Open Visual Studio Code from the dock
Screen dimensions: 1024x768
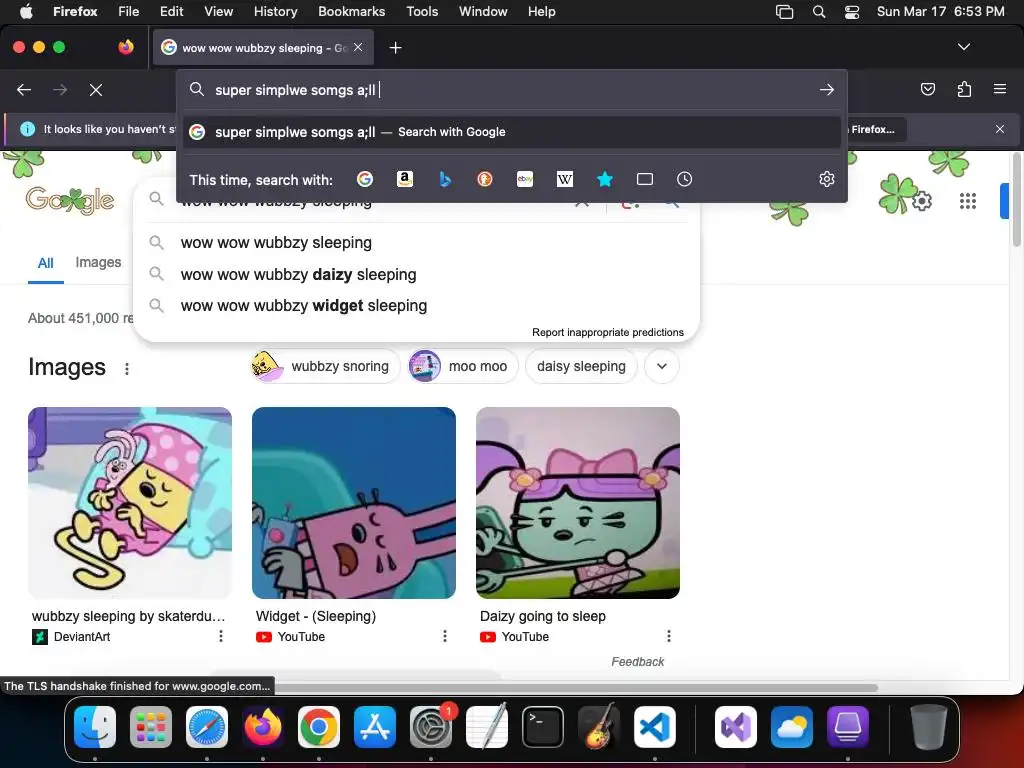pyautogui.click(x=655, y=727)
